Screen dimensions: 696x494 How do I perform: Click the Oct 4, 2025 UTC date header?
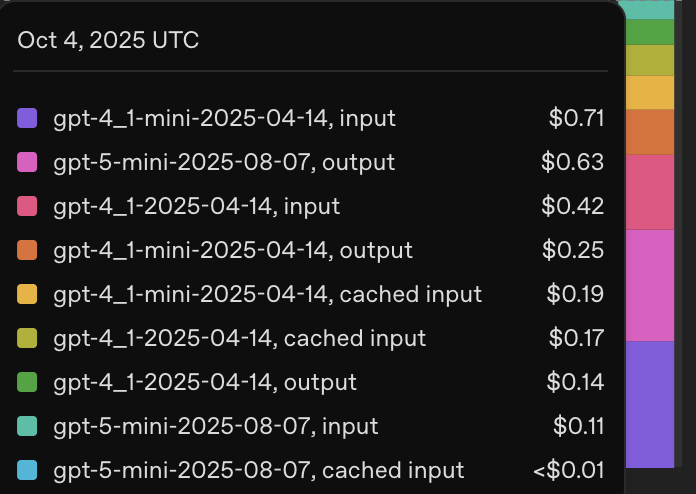(108, 40)
